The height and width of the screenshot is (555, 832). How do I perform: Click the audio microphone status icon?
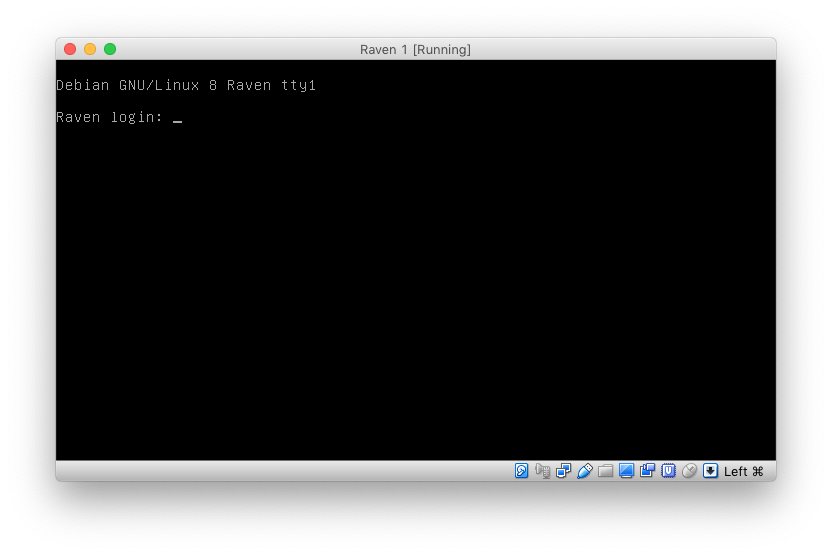(542, 471)
